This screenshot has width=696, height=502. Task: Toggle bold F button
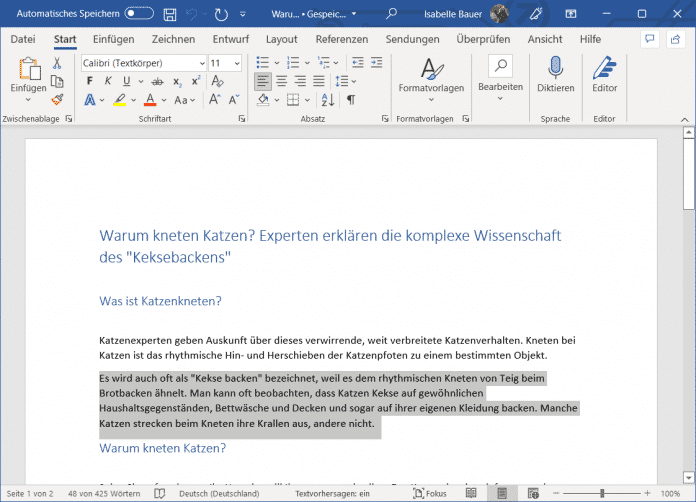pyautogui.click(x=90, y=81)
